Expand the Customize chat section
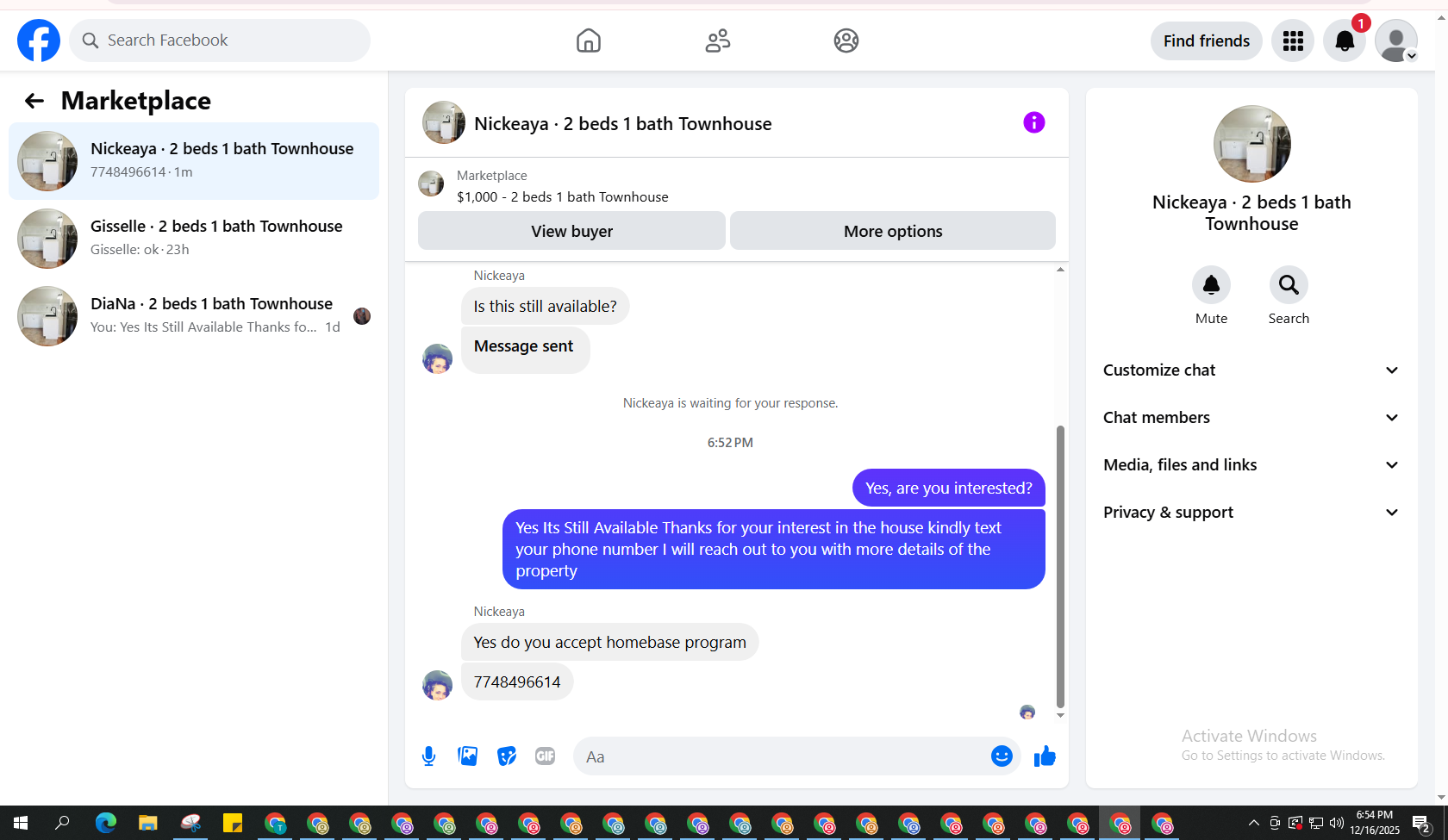This screenshot has height=840, width=1448. tap(1251, 370)
